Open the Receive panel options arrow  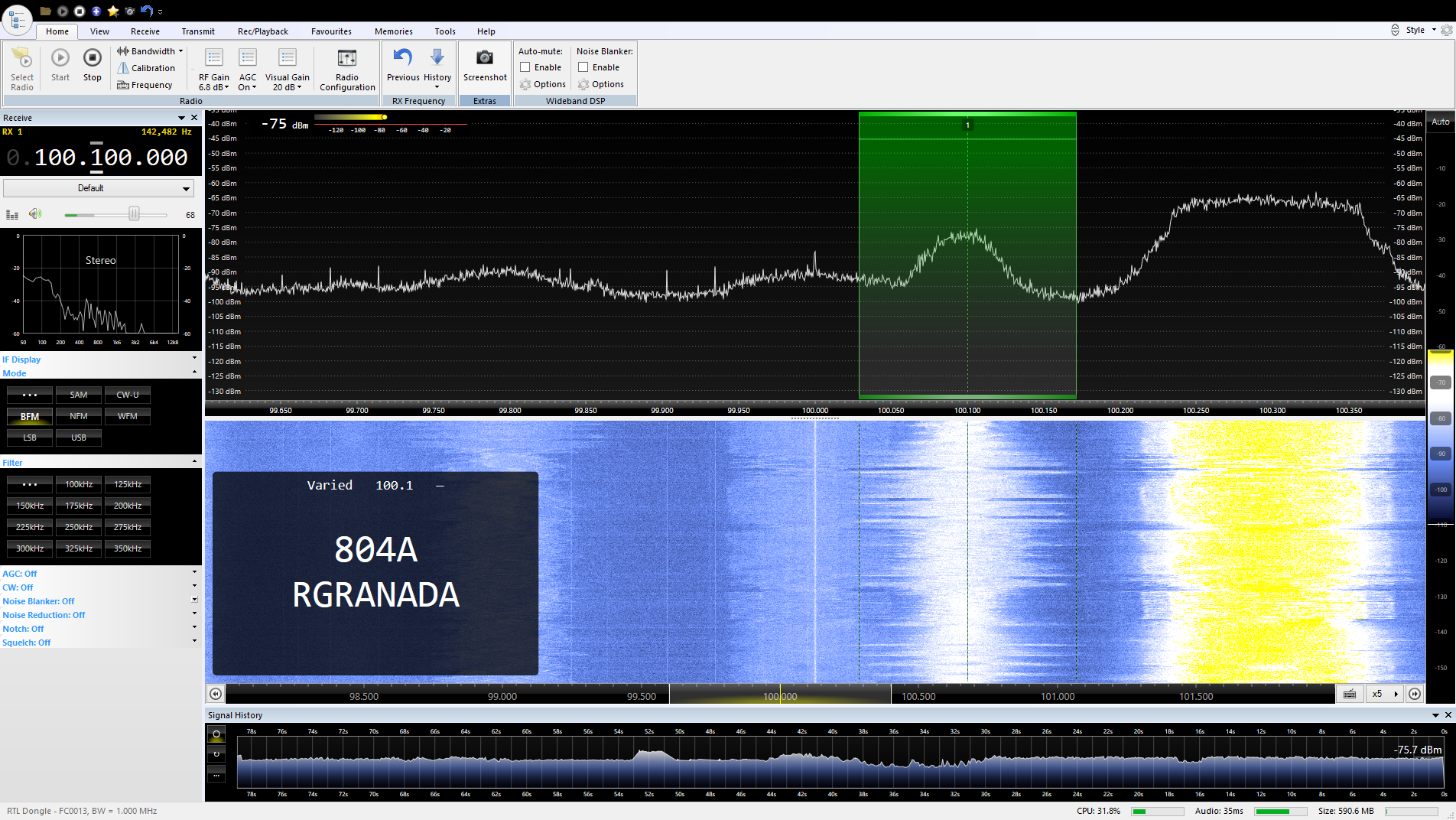pyautogui.click(x=182, y=118)
